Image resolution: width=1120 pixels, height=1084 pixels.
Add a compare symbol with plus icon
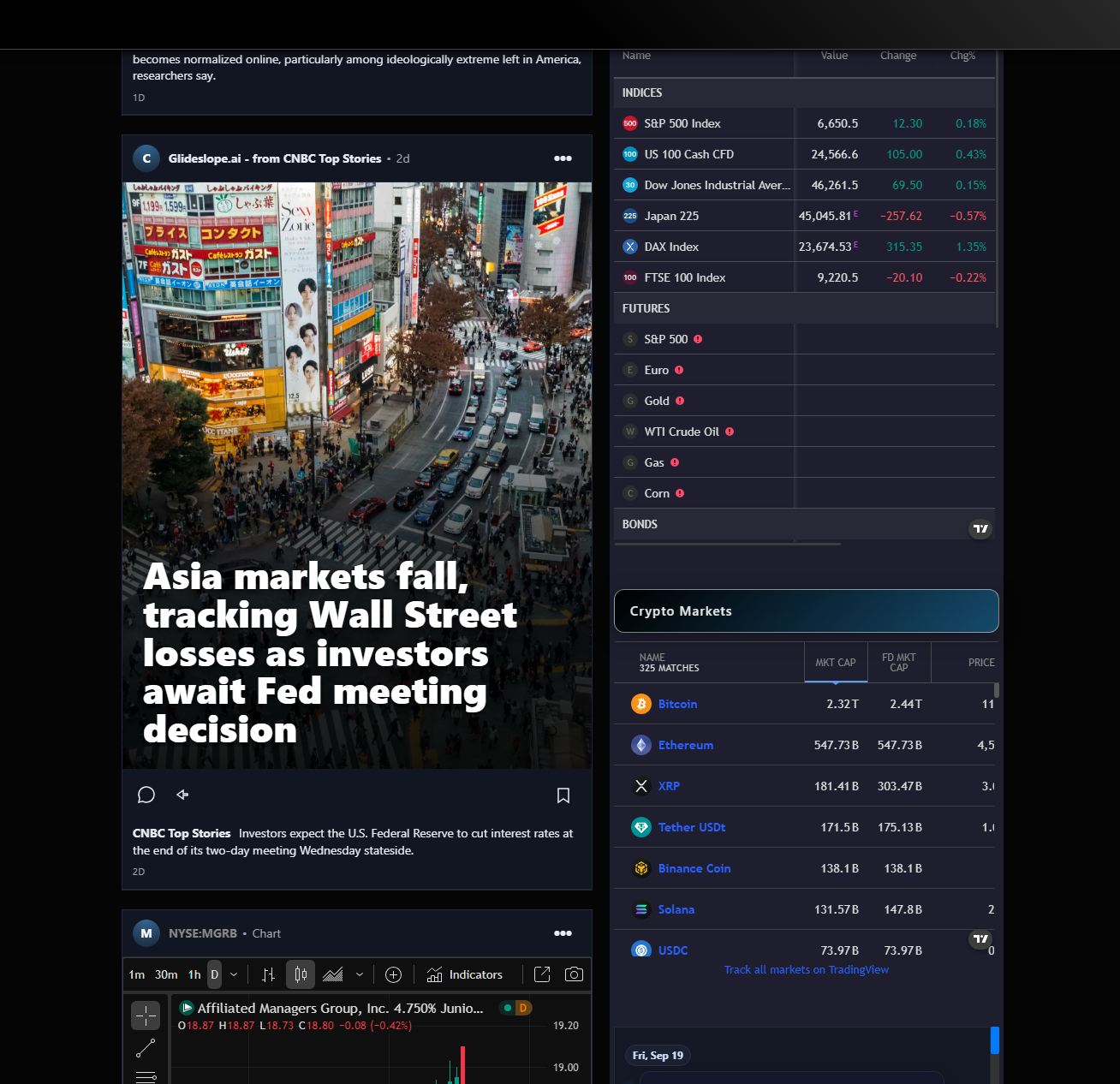click(393, 974)
